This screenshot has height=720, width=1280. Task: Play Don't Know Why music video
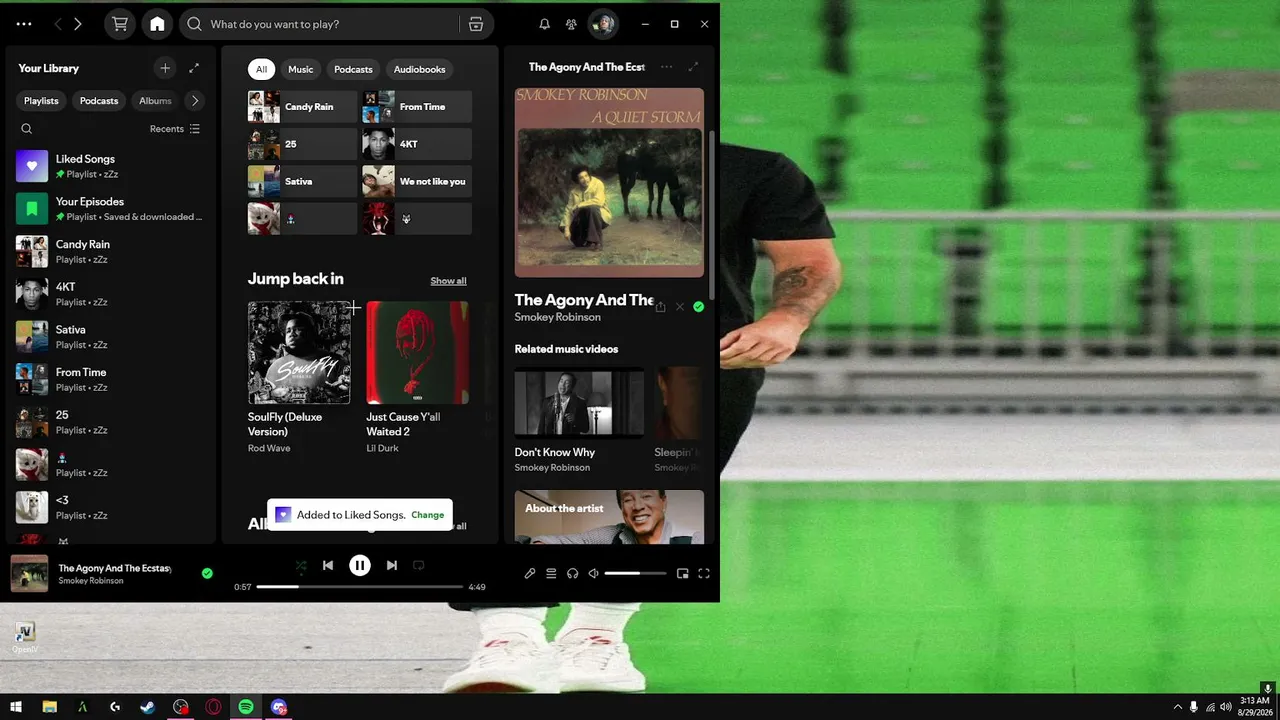[x=579, y=403]
